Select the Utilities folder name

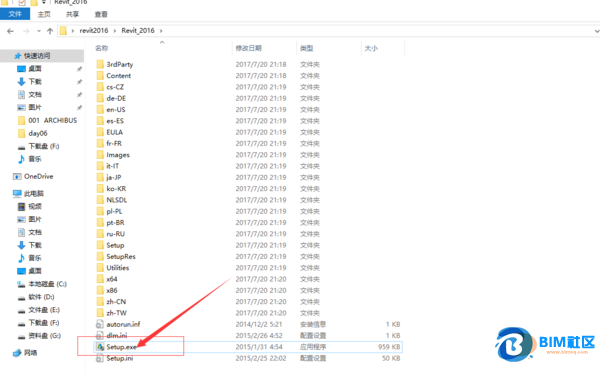[x=118, y=268]
